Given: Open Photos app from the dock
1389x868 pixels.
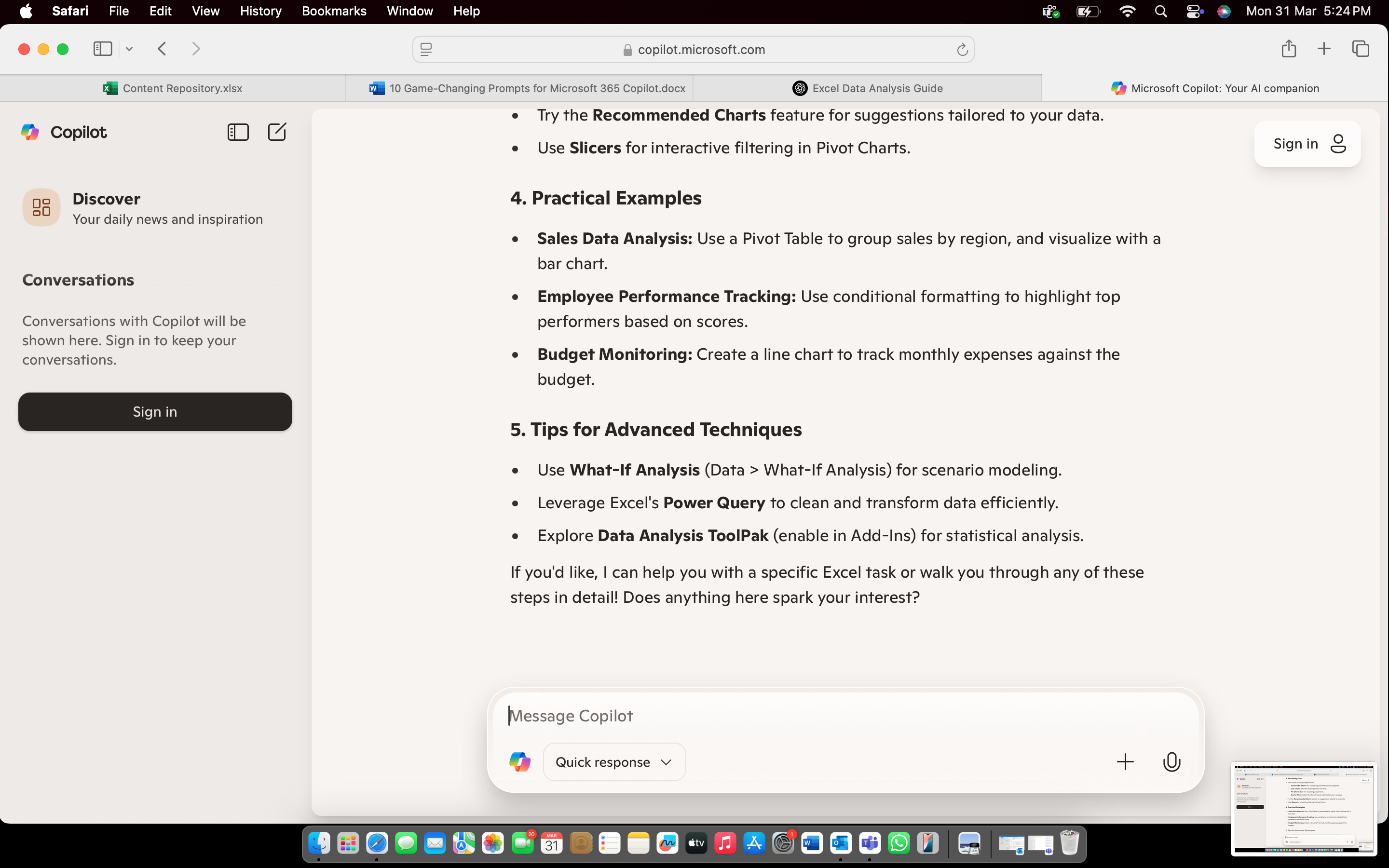Looking at the screenshot, I should (x=492, y=843).
